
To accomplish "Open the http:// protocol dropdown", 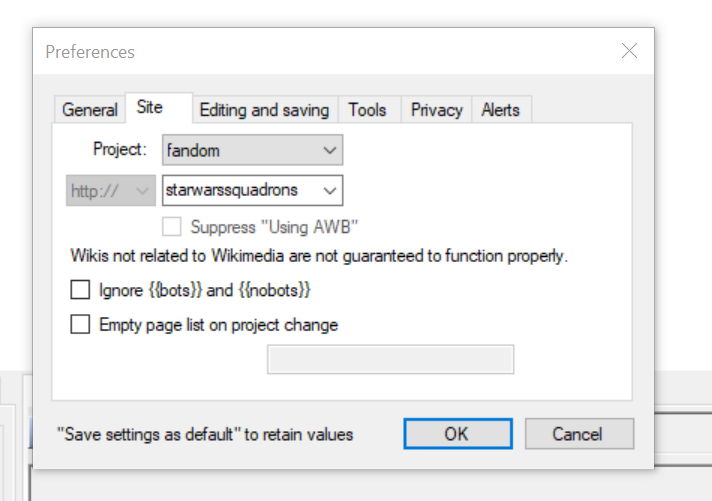I will (141, 190).
